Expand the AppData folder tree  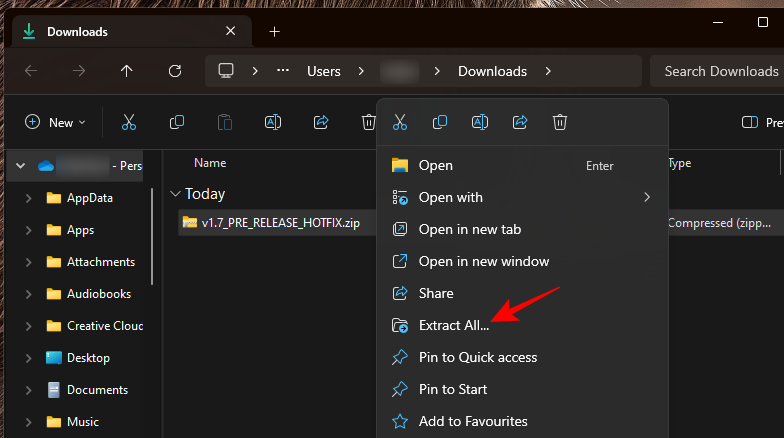28,198
